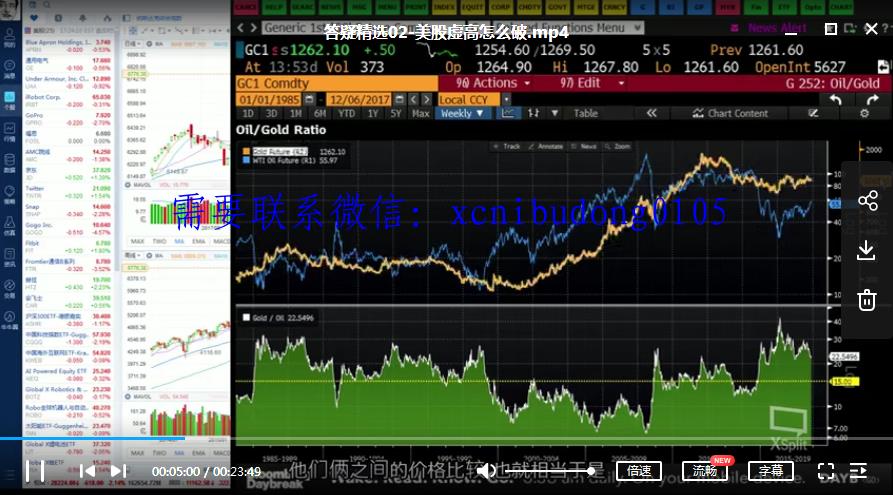
Task: Collapse the panel with double-left chevron
Action: point(652,113)
